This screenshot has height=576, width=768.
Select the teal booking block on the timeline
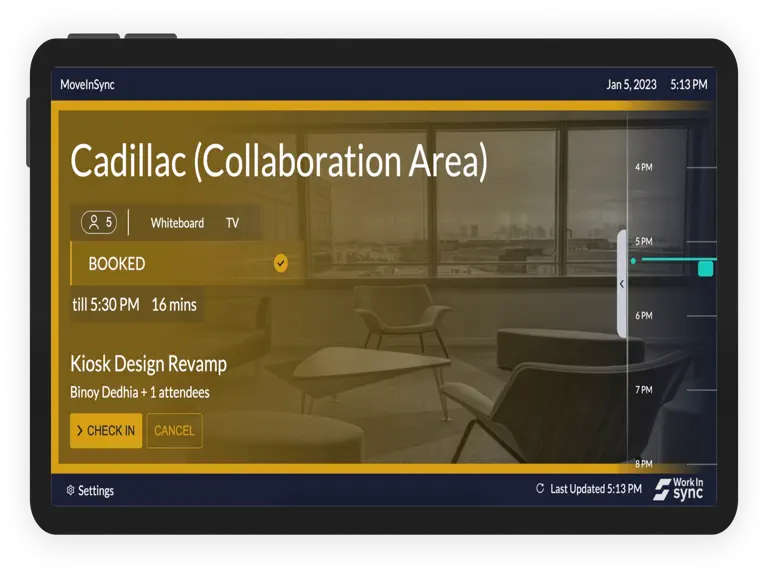coord(705,268)
